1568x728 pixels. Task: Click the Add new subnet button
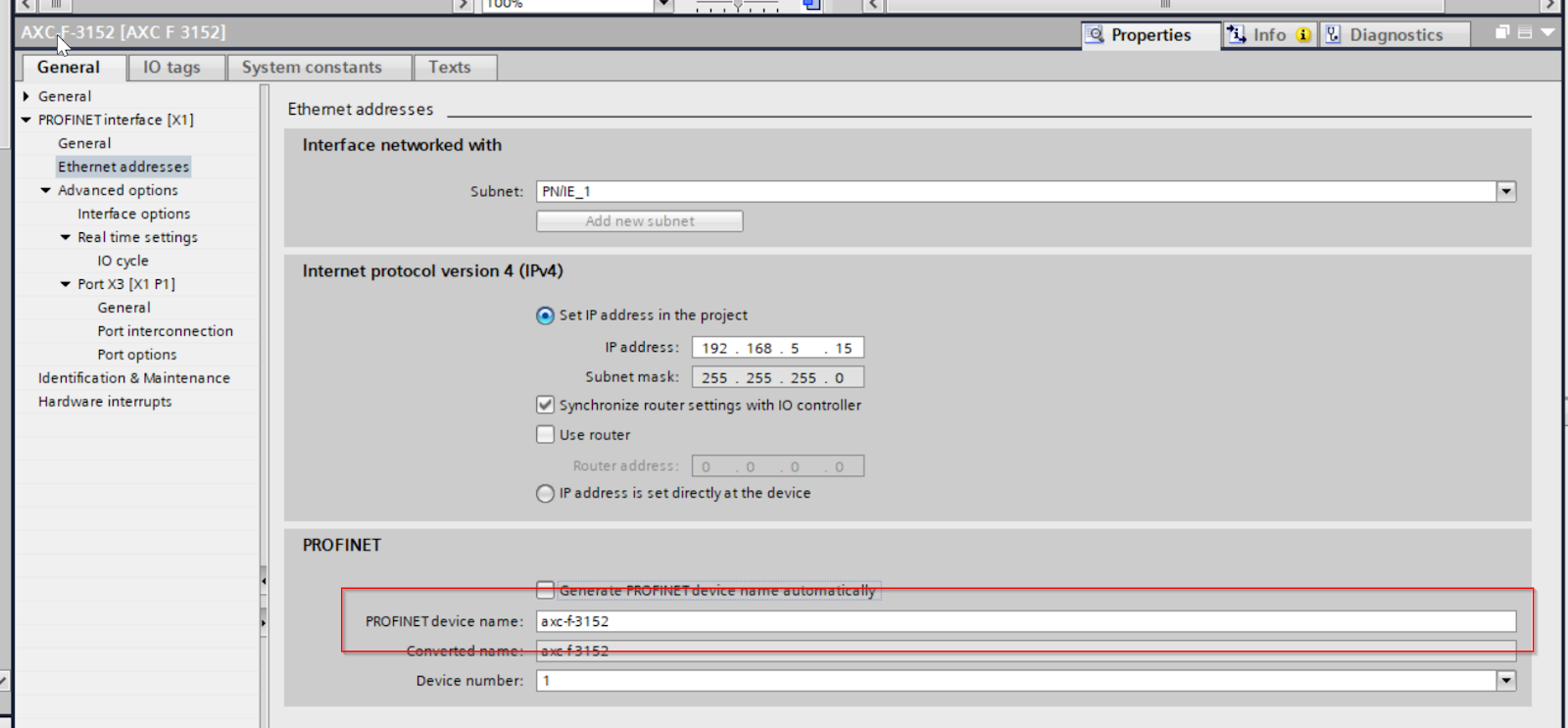pos(640,221)
